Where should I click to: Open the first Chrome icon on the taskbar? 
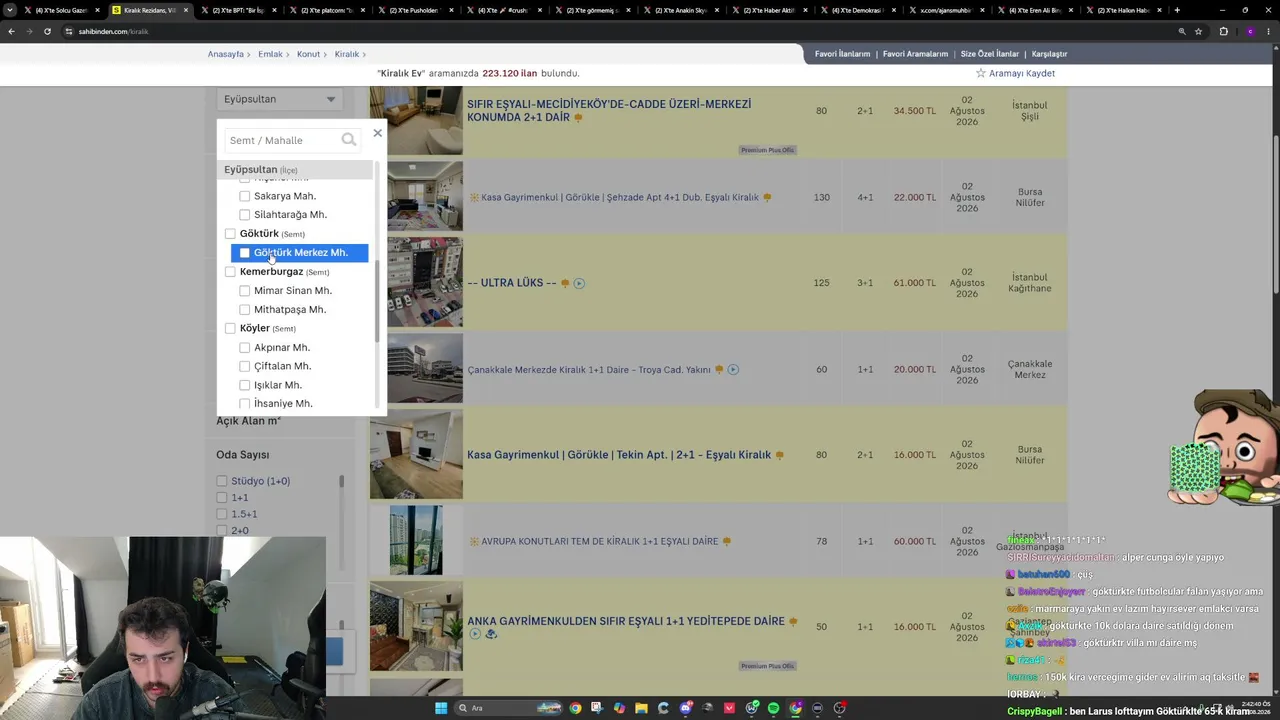pos(575,708)
